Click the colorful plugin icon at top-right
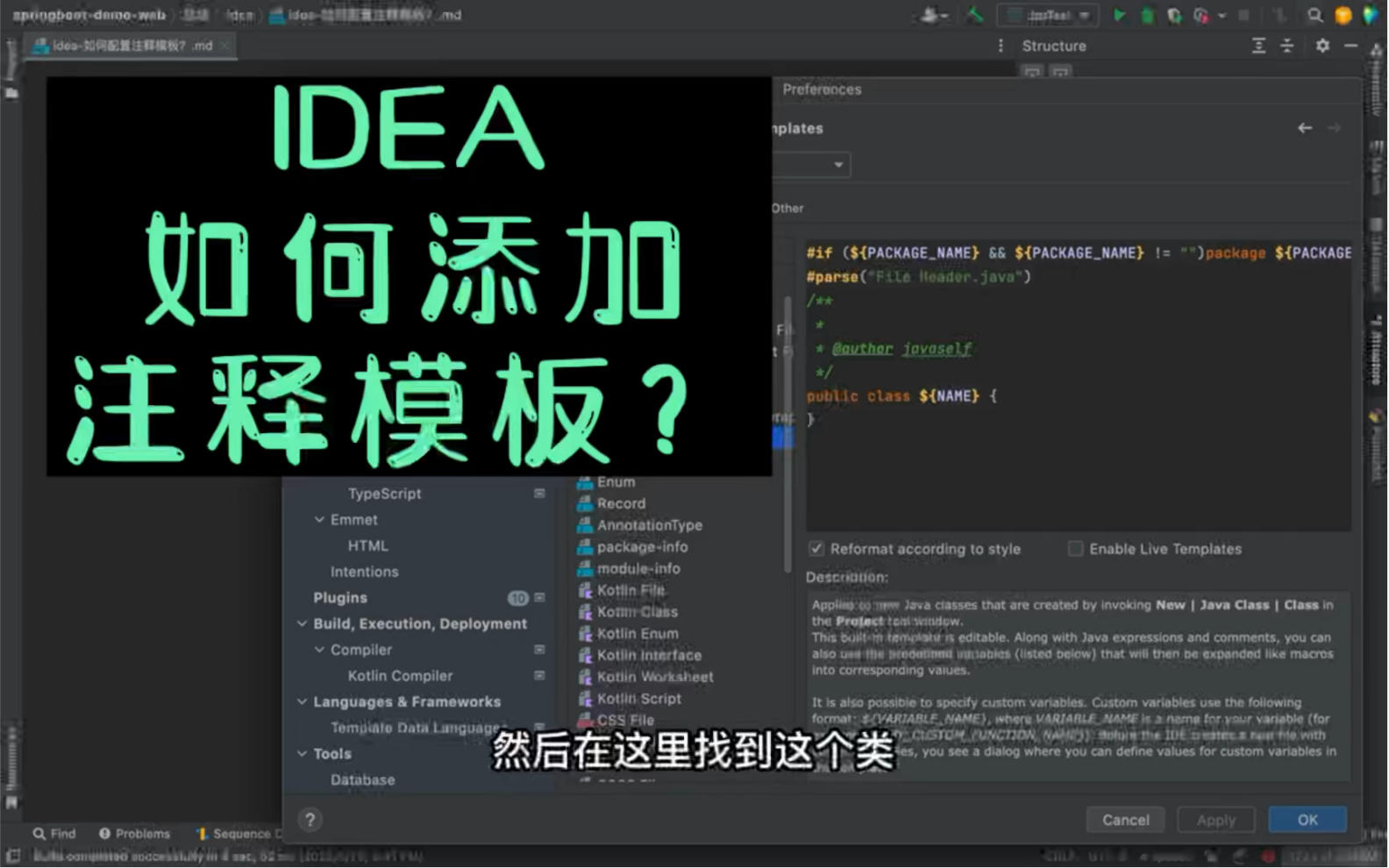 pos(1371,15)
